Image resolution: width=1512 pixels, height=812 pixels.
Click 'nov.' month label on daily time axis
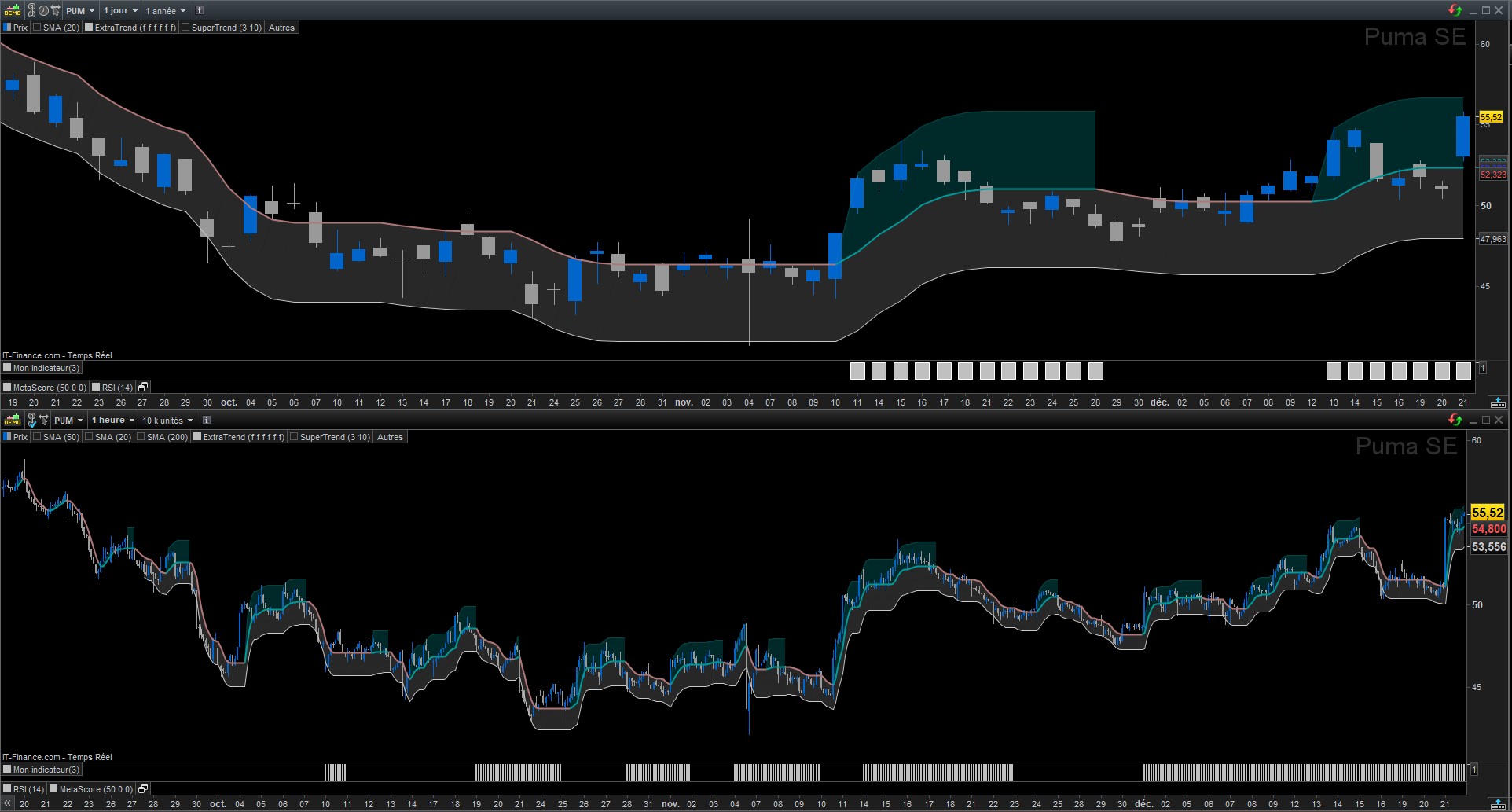click(x=684, y=402)
